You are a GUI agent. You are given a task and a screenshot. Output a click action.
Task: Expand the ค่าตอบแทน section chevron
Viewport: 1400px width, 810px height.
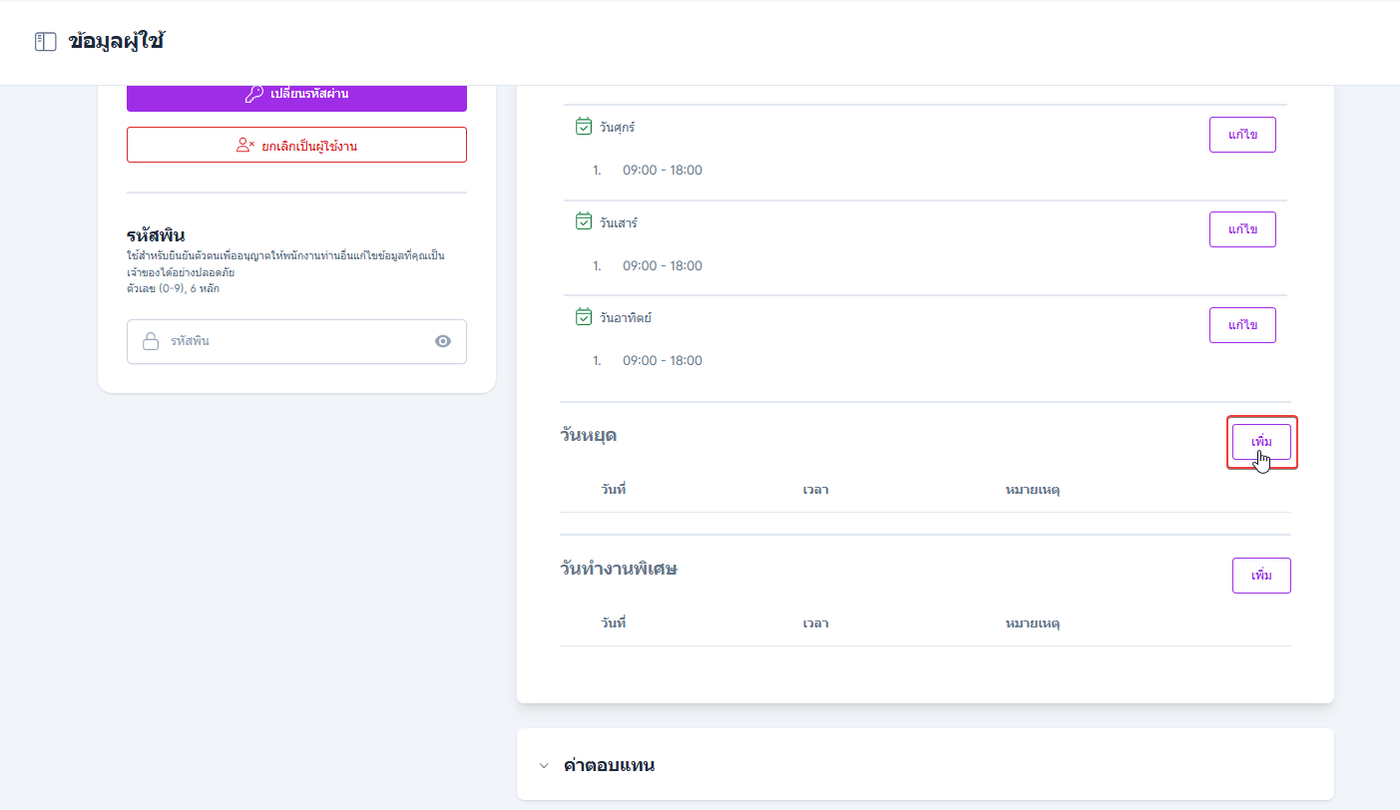pyautogui.click(x=544, y=766)
